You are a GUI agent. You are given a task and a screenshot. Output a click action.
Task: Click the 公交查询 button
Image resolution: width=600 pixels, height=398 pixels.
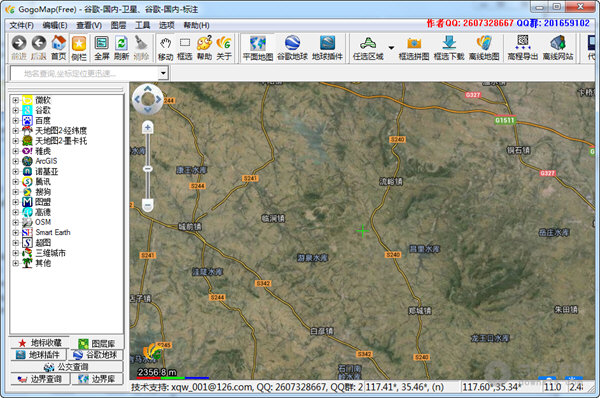(x=66, y=367)
